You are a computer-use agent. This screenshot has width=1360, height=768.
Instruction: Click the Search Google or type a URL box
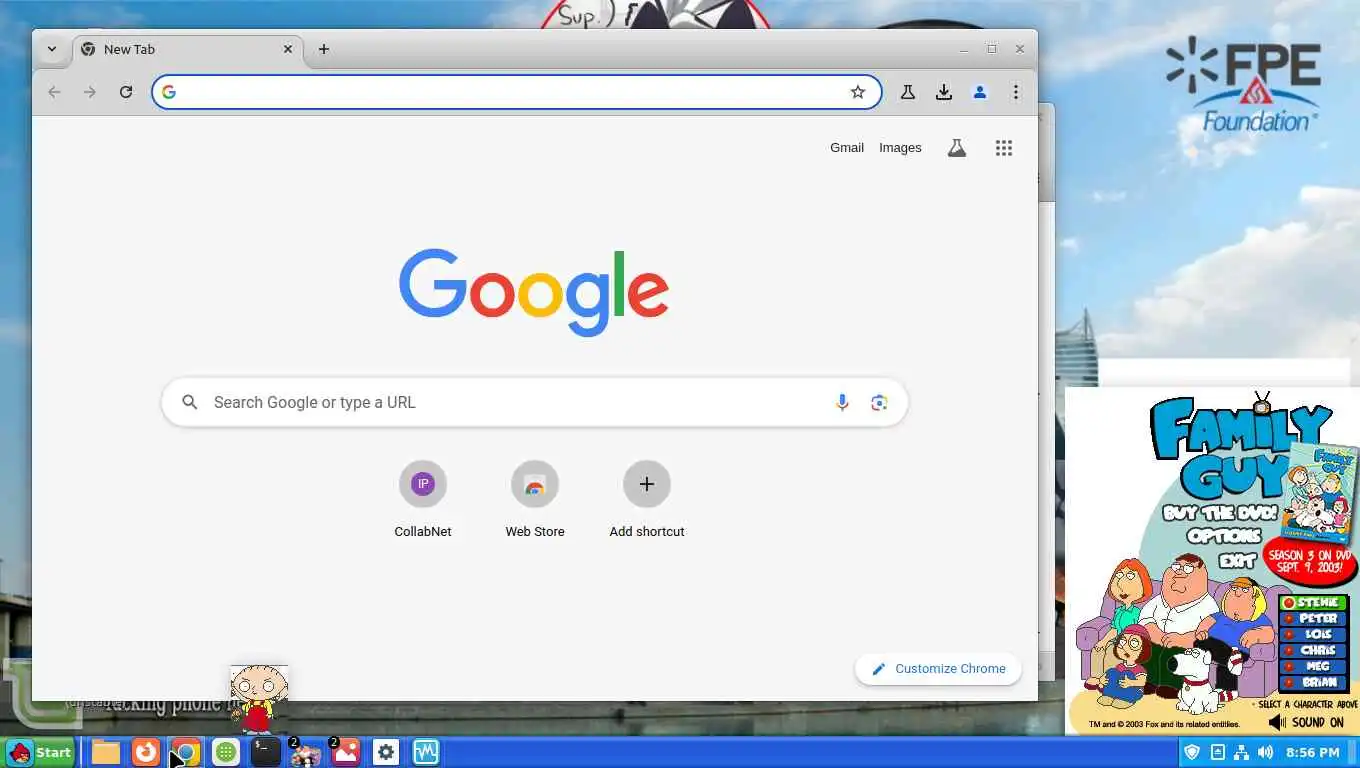[534, 402]
